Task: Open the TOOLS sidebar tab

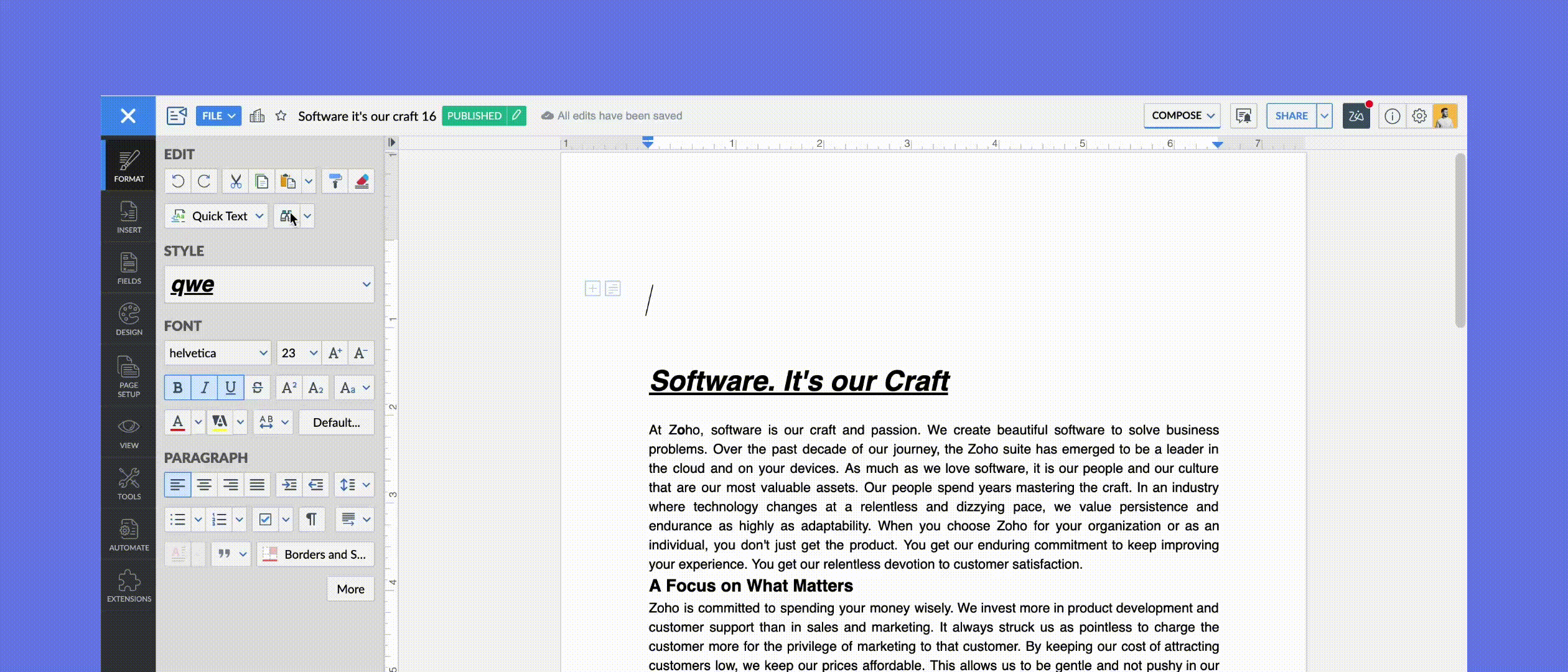Action: (129, 484)
